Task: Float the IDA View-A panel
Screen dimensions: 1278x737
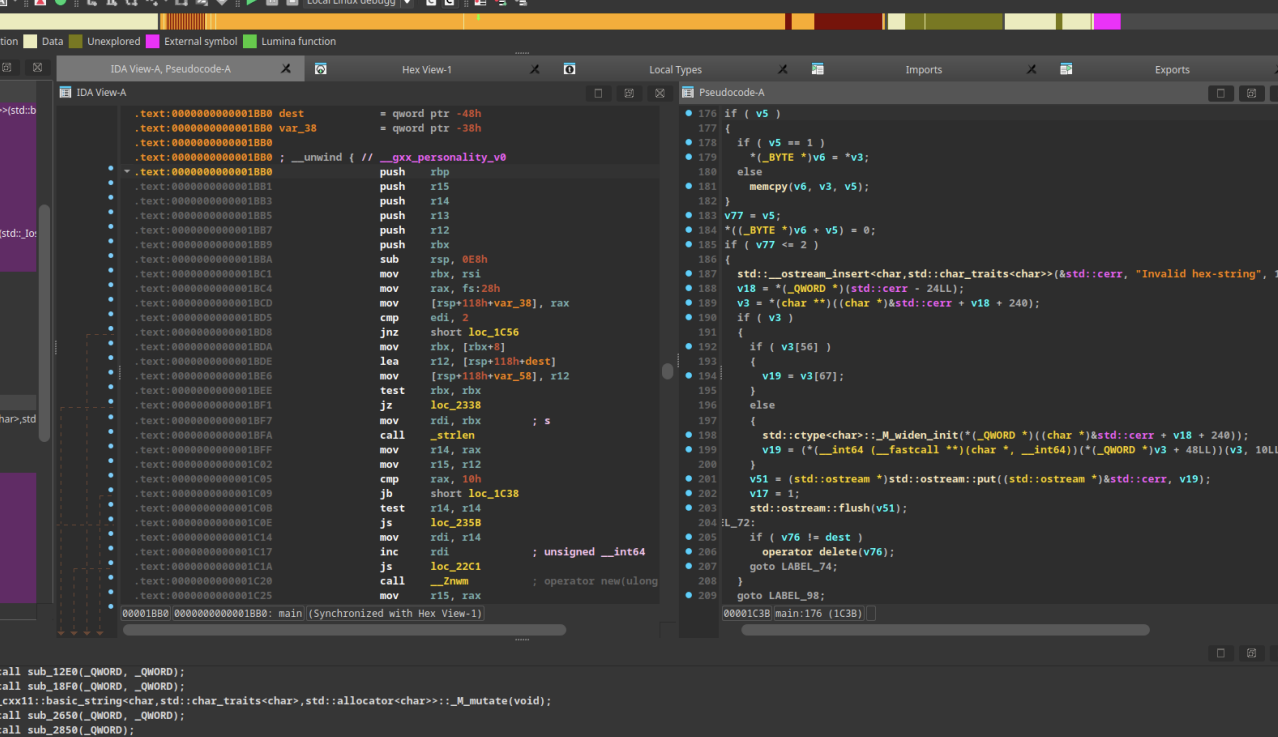Action: 629,93
